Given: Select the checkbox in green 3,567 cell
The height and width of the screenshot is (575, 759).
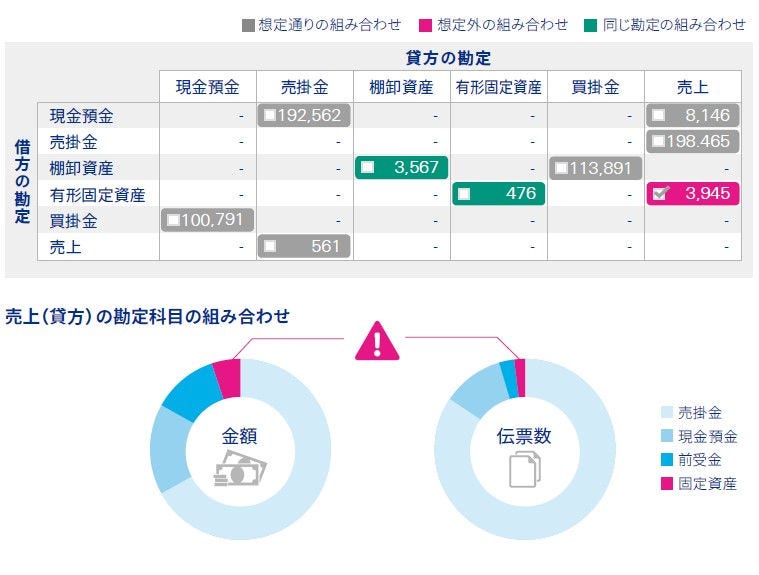Looking at the screenshot, I should click(368, 167).
